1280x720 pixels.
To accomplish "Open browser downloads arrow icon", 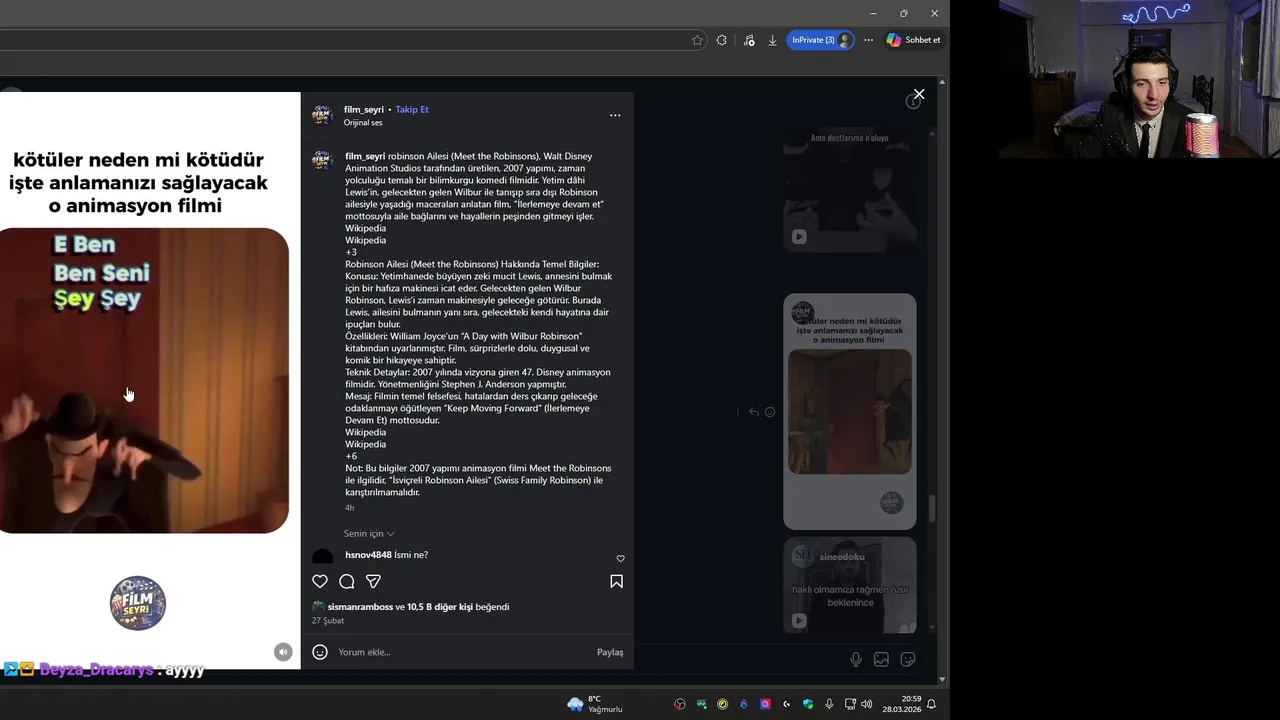I will 772,40.
